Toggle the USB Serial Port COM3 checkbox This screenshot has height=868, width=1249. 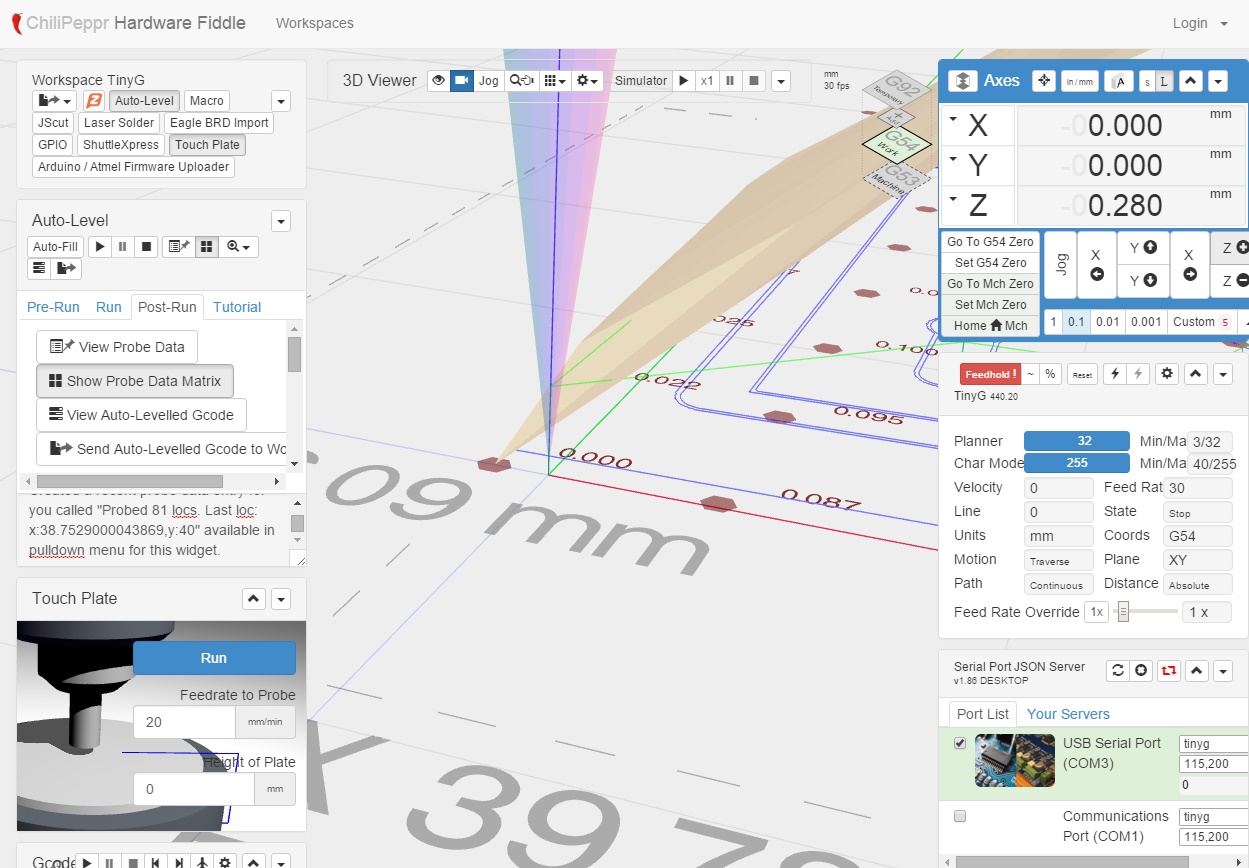[960, 743]
